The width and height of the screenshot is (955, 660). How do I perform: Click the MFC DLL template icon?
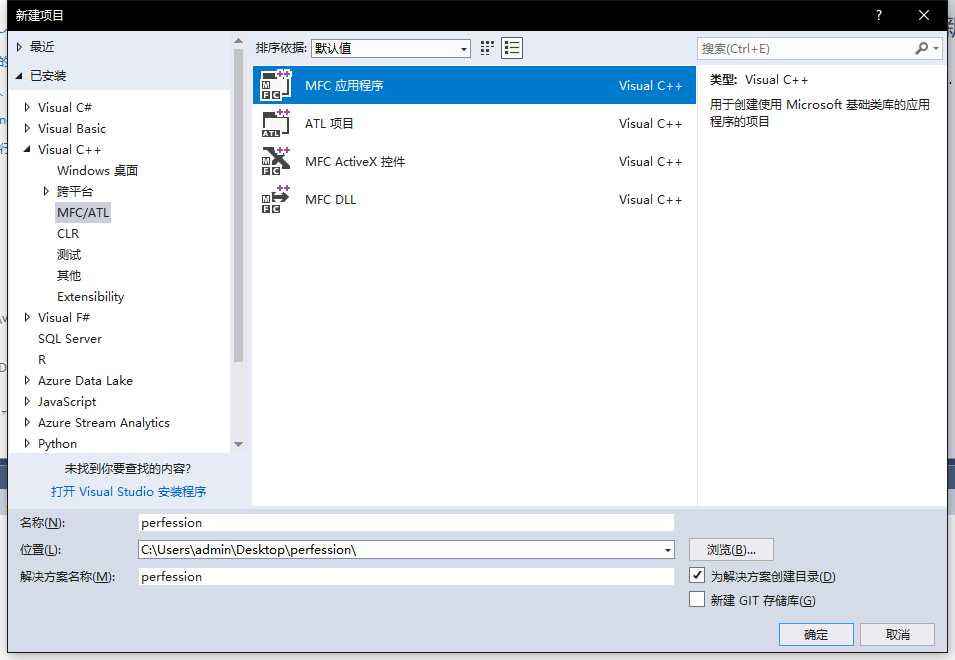pos(275,199)
